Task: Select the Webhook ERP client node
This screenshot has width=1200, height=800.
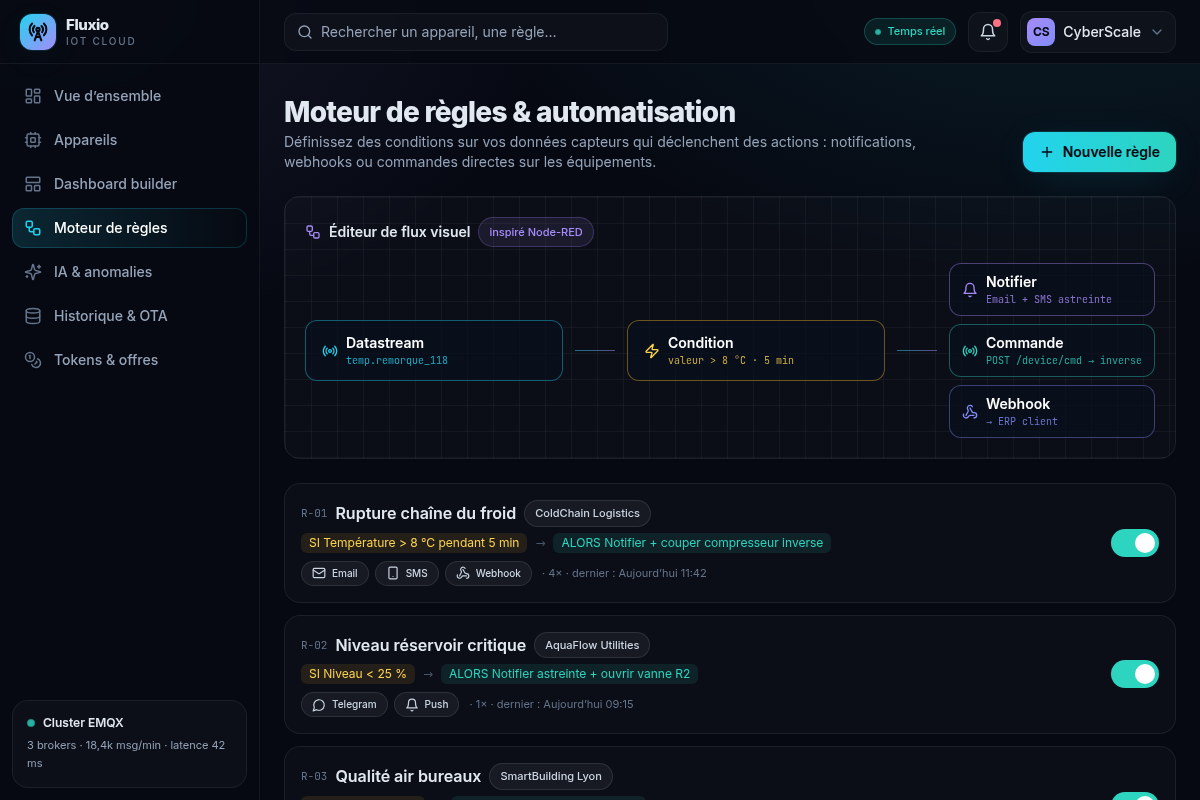Action: pos(1052,411)
